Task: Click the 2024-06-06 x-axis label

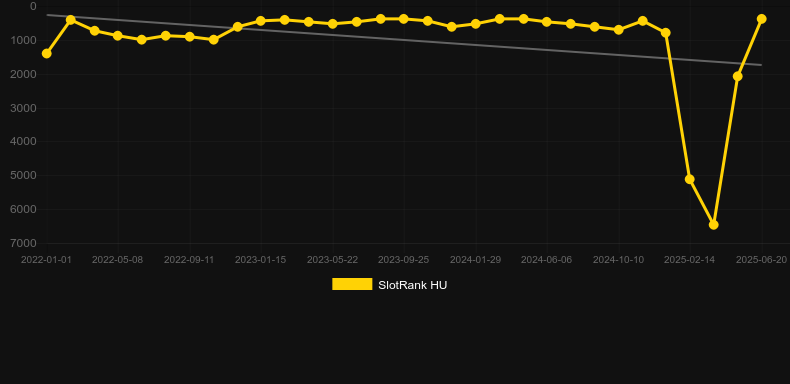Action: [x=547, y=260]
